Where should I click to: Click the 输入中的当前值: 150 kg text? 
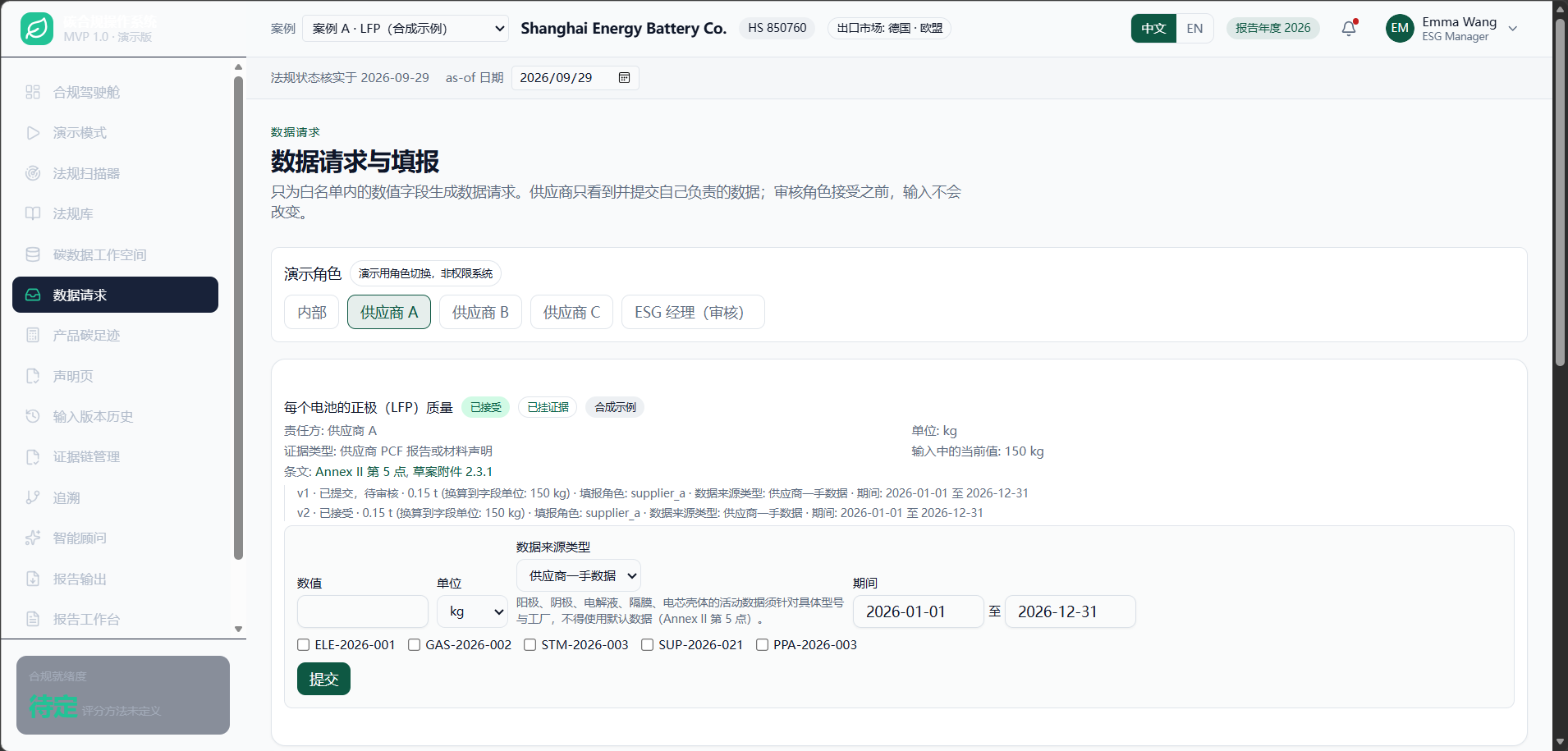(978, 451)
